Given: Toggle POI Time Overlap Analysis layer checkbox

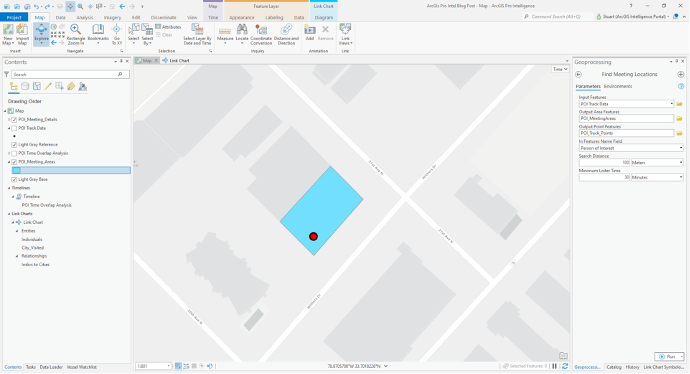Looking at the screenshot, I should (14, 154).
